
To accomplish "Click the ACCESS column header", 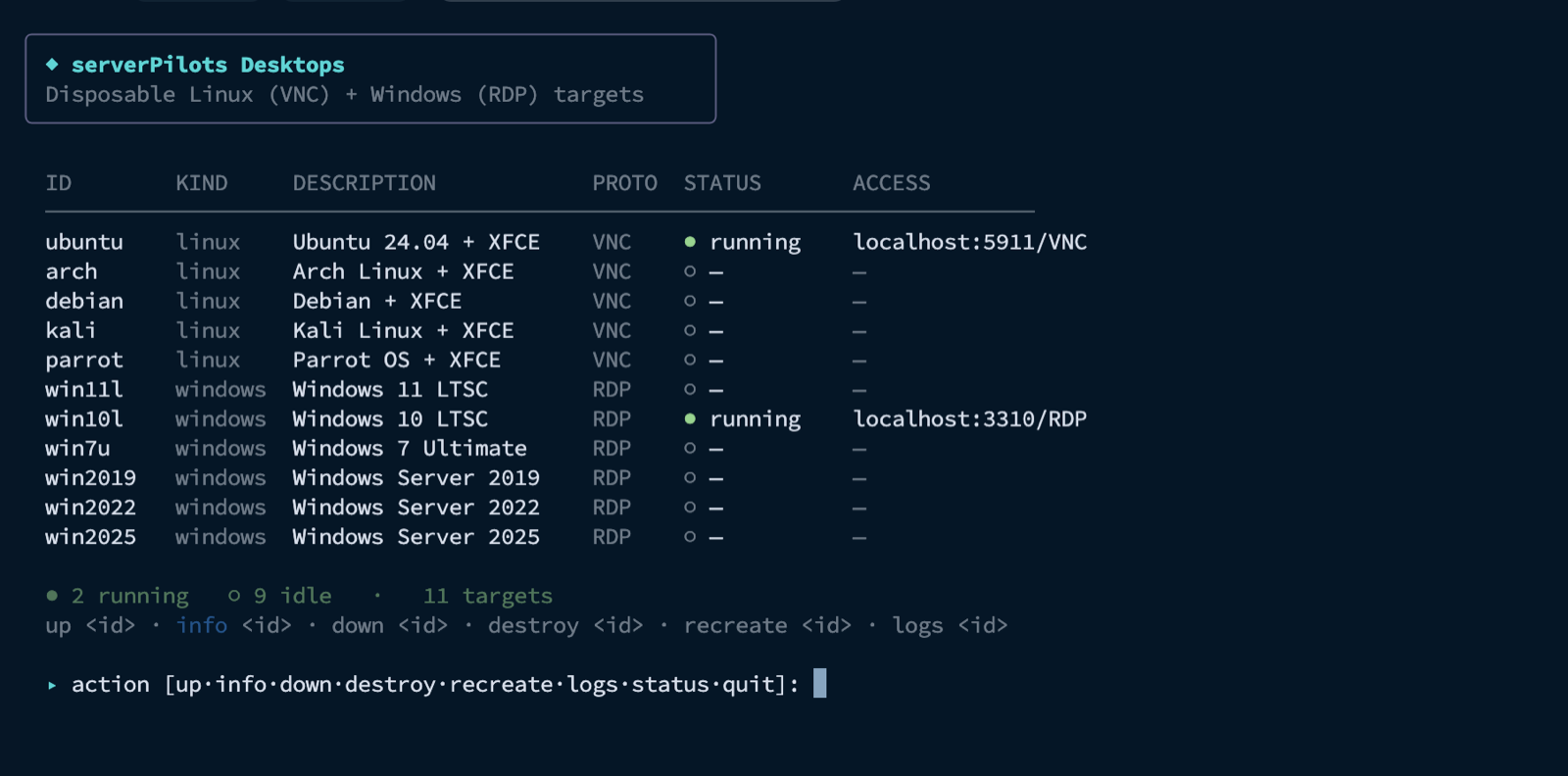I will [892, 183].
